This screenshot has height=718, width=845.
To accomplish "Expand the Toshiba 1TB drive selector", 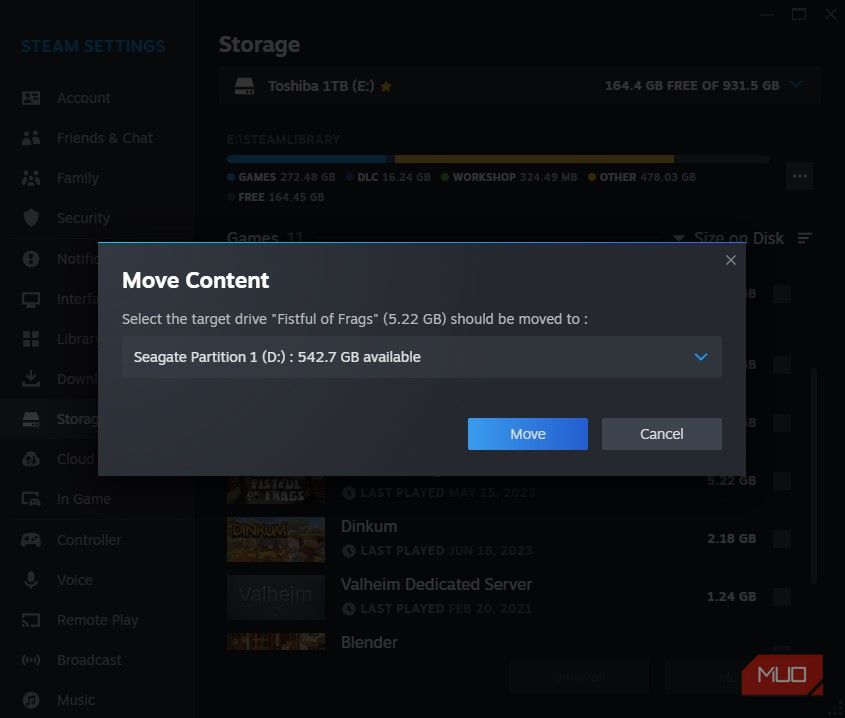I will (x=797, y=86).
